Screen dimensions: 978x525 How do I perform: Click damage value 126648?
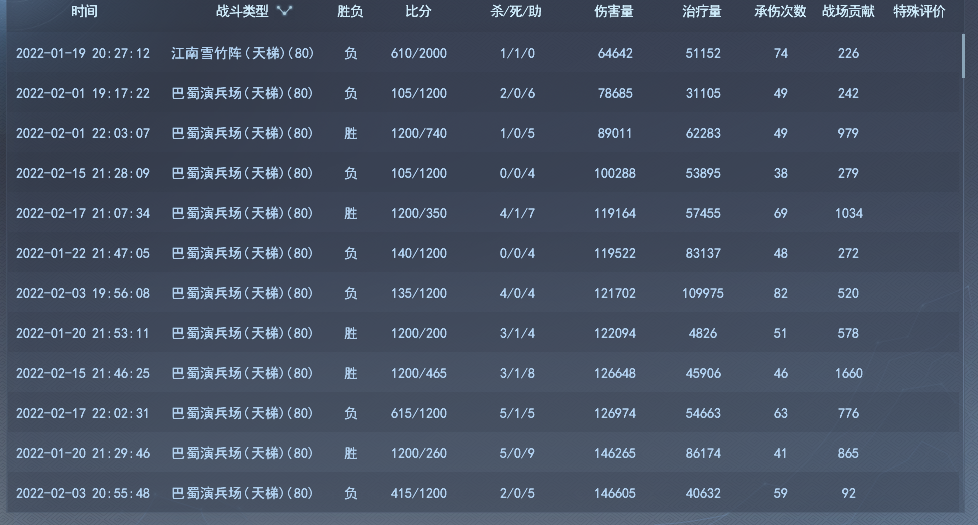[x=615, y=373]
